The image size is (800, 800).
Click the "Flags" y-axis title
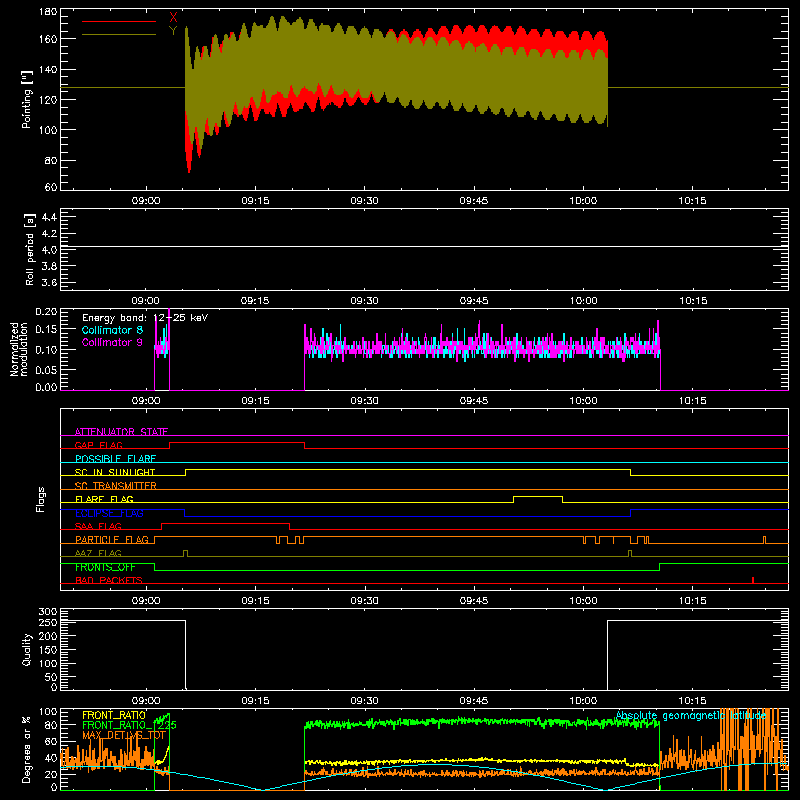(40, 499)
